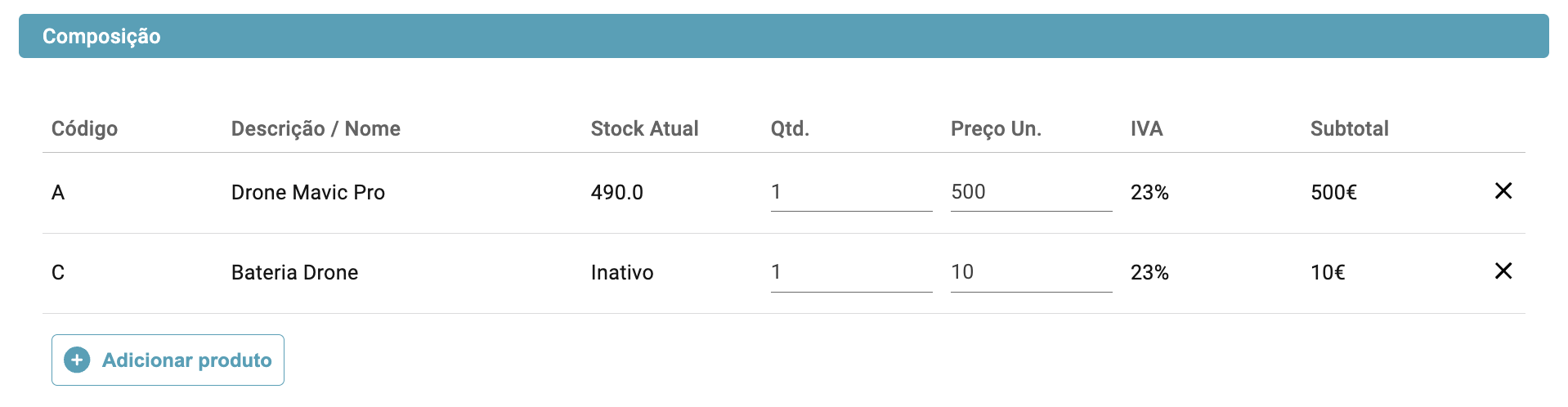Remove the Drone Mavic Pro row
The image size is (1568, 407).
(x=1503, y=190)
